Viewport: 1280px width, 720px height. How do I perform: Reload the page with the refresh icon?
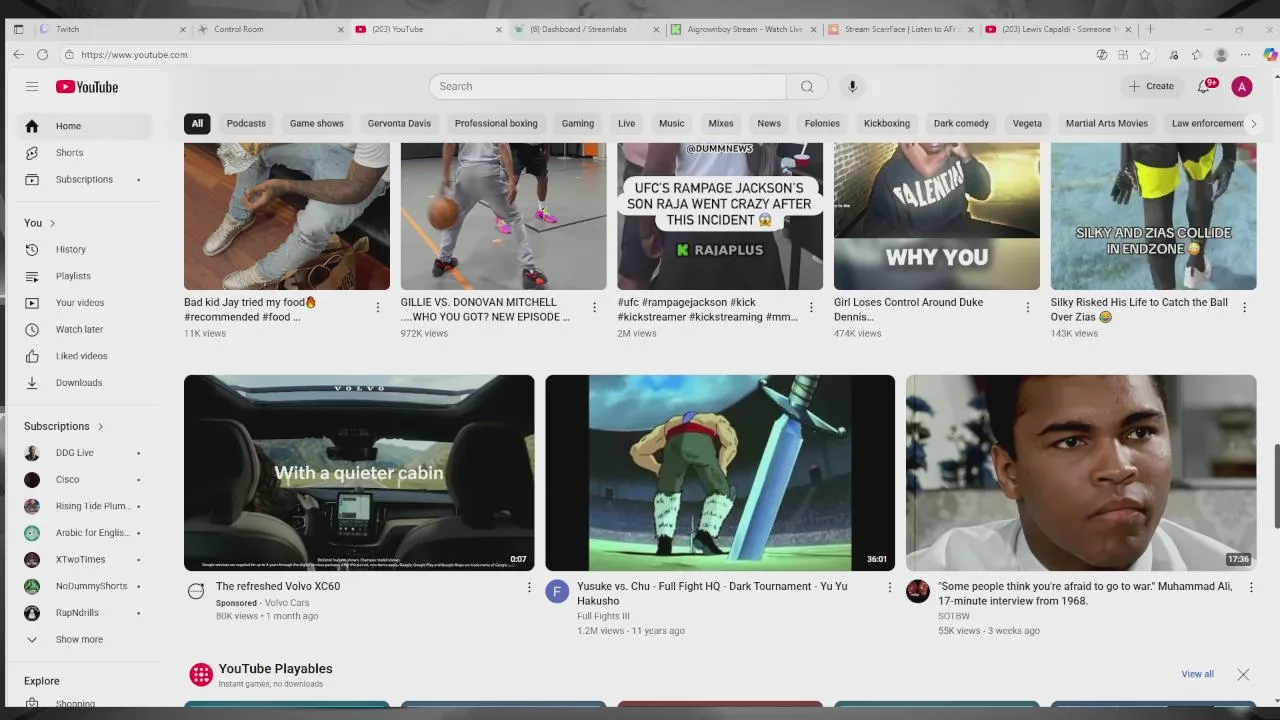pyautogui.click(x=42, y=55)
